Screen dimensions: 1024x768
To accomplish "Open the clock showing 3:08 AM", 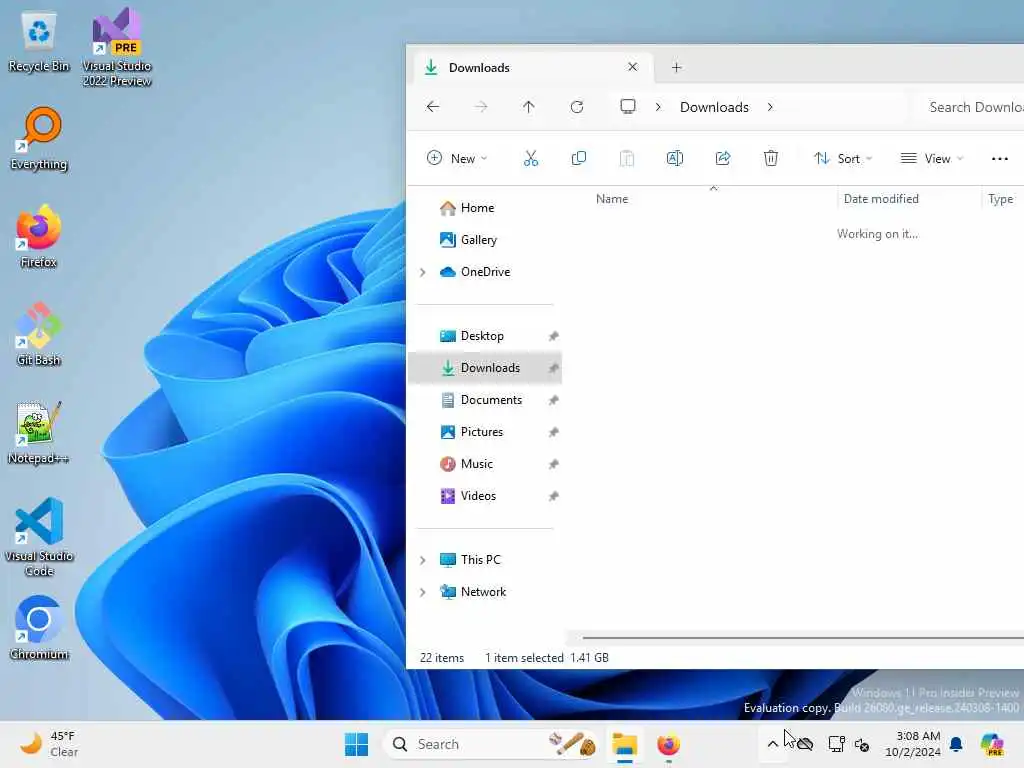I will (913, 744).
